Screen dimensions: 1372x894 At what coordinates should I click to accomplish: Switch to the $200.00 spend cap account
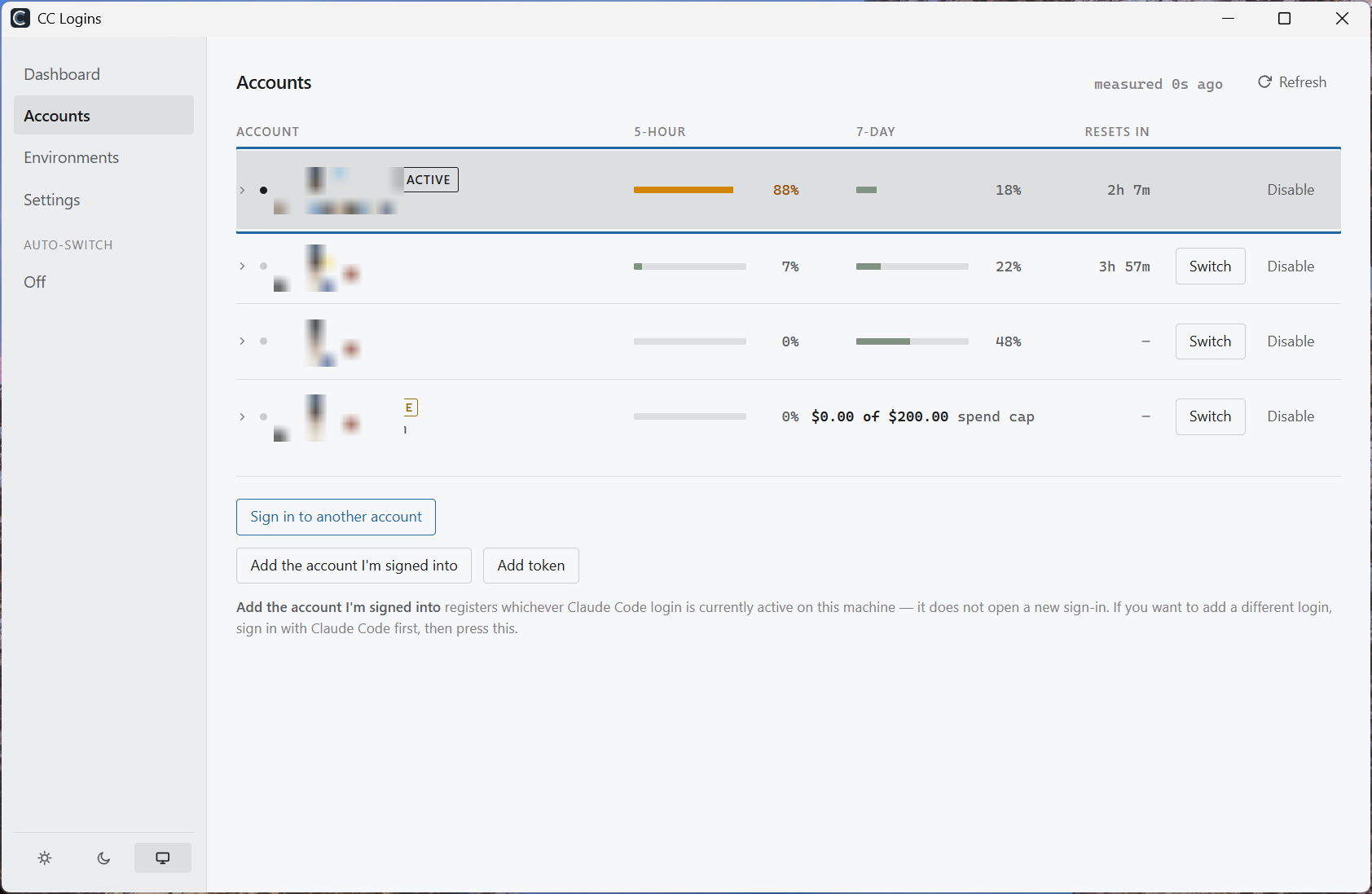point(1210,416)
